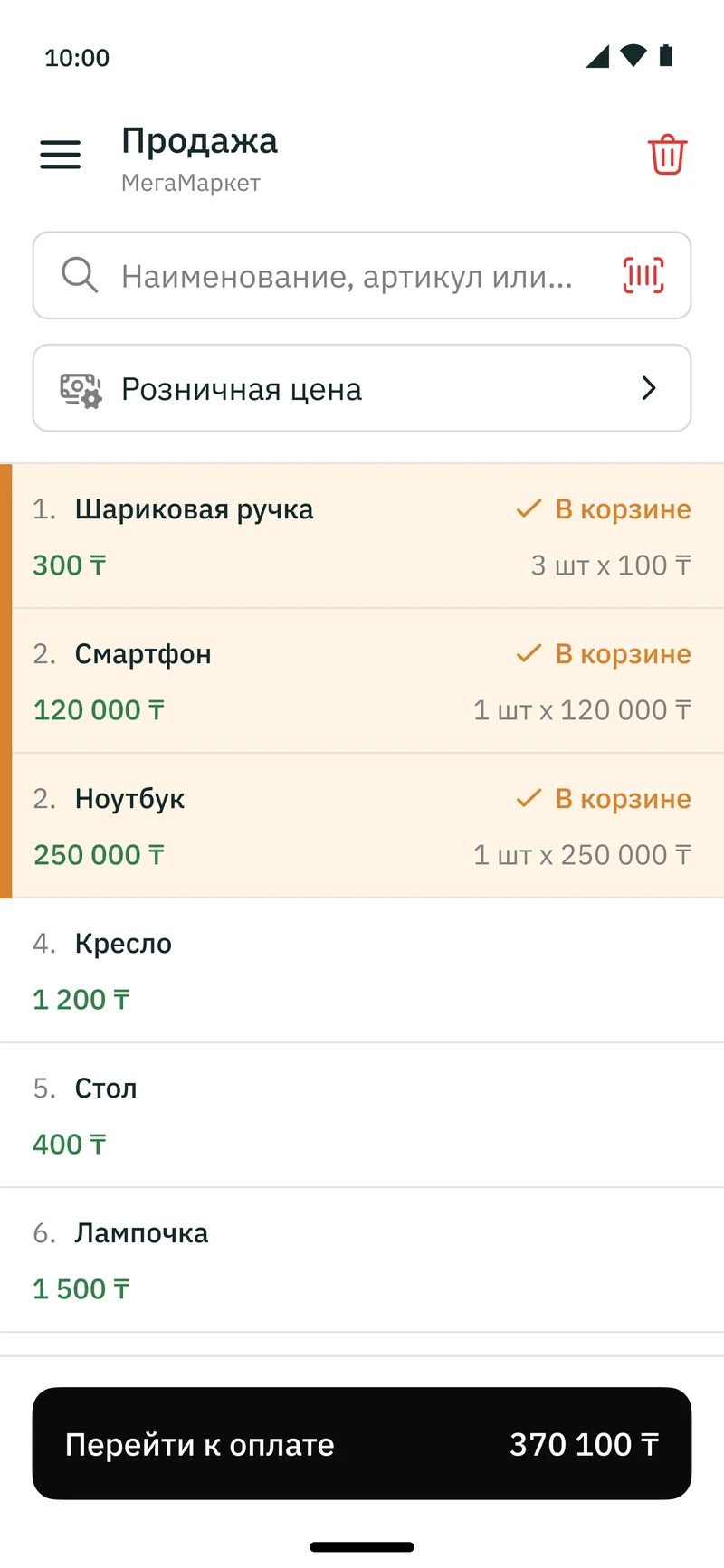Toggle Смартфон's В корзине status
Image resolution: width=724 pixels, height=1568 pixels.
click(604, 653)
